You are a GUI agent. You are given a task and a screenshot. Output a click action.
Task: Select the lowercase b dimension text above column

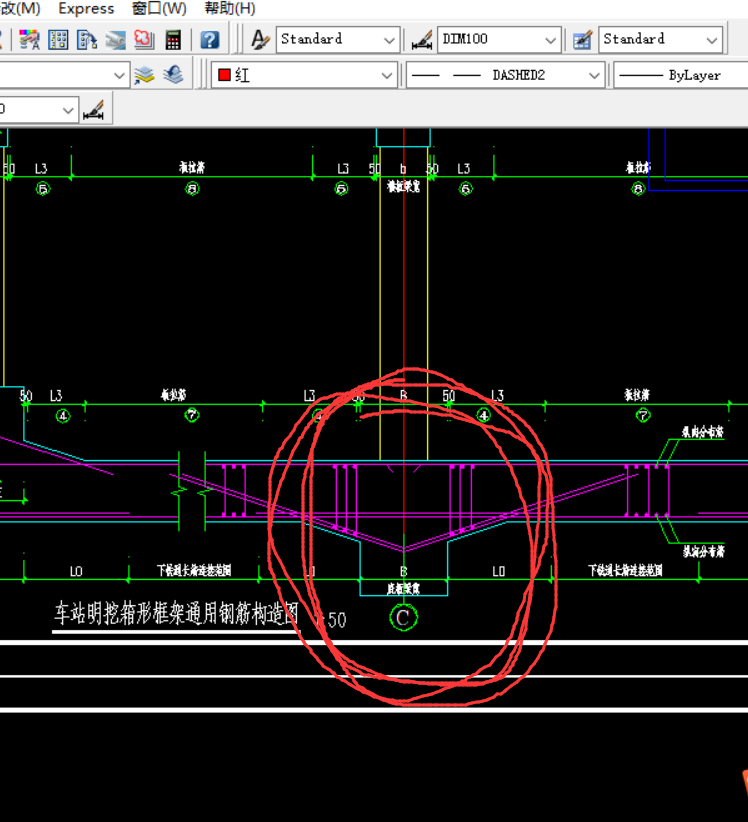click(x=403, y=169)
